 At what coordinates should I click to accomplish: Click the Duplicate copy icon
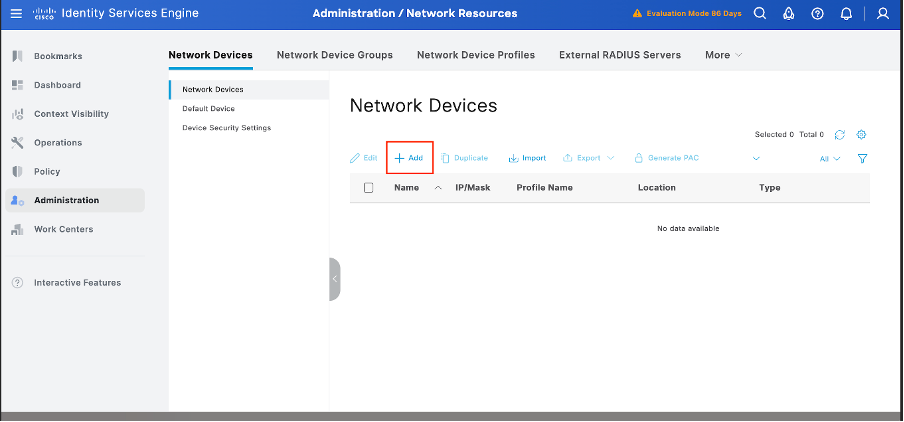(x=445, y=158)
